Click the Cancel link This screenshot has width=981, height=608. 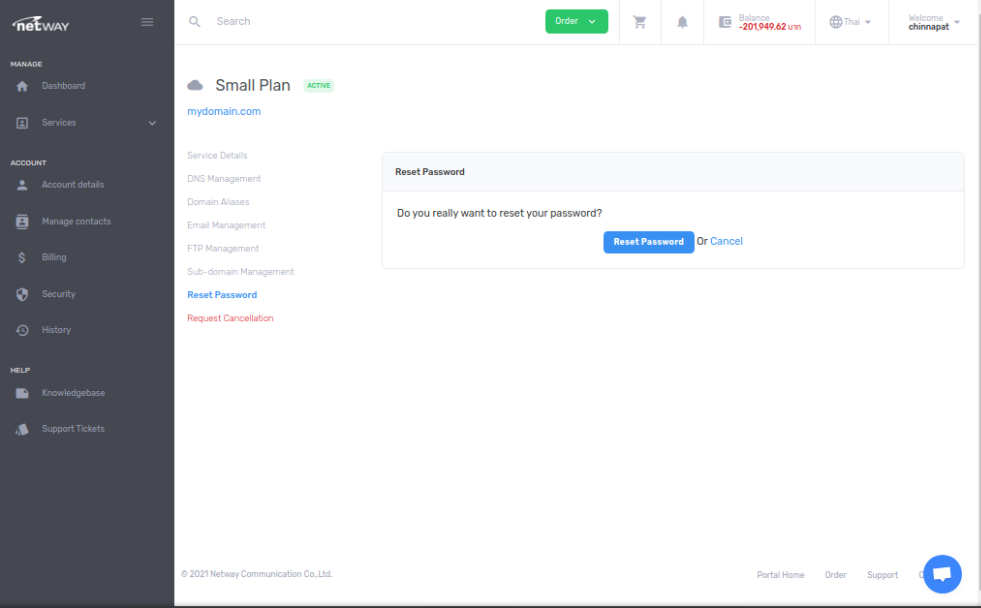(726, 241)
